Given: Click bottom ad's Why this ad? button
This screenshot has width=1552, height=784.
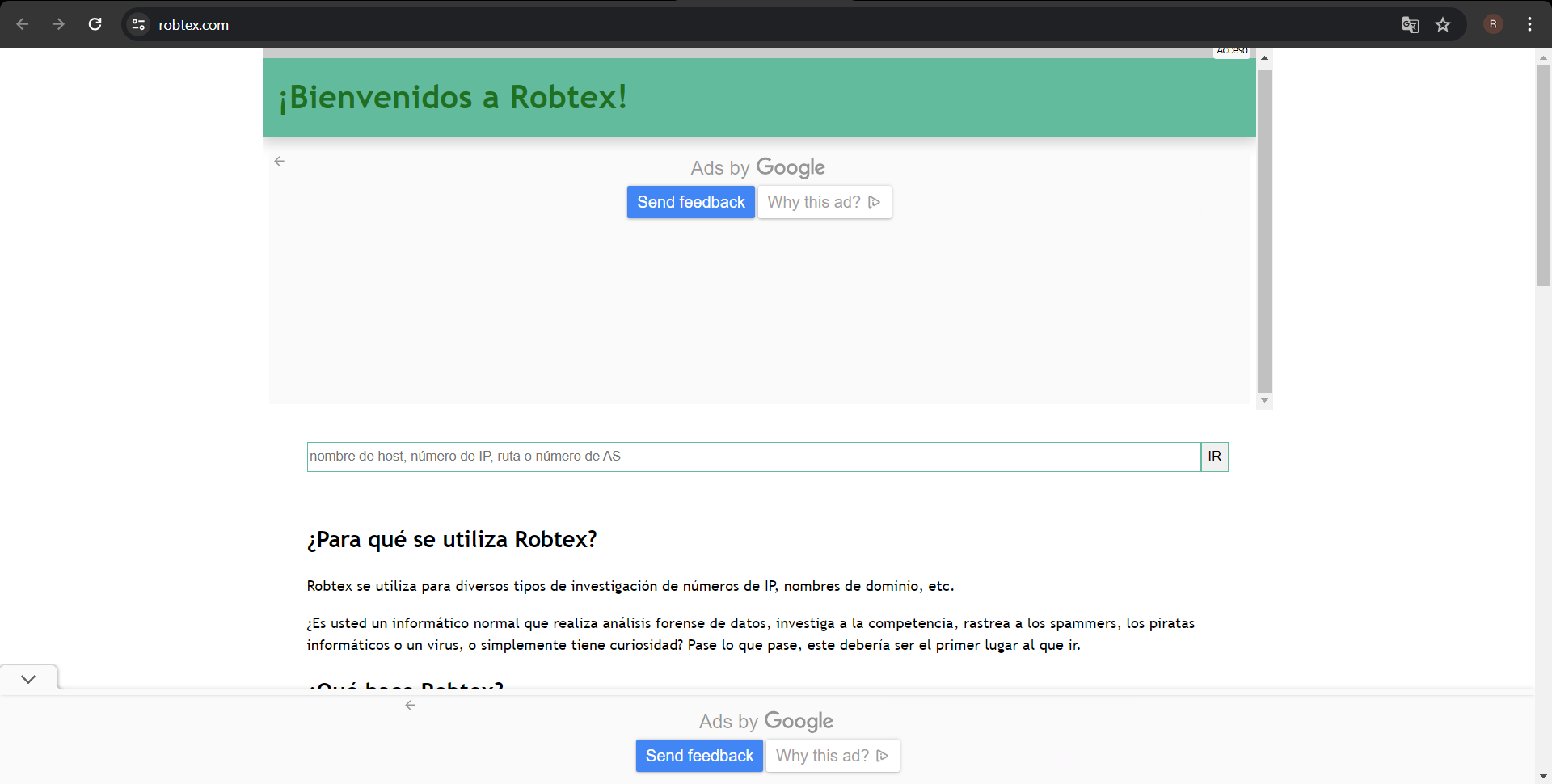Looking at the screenshot, I should 832,756.
